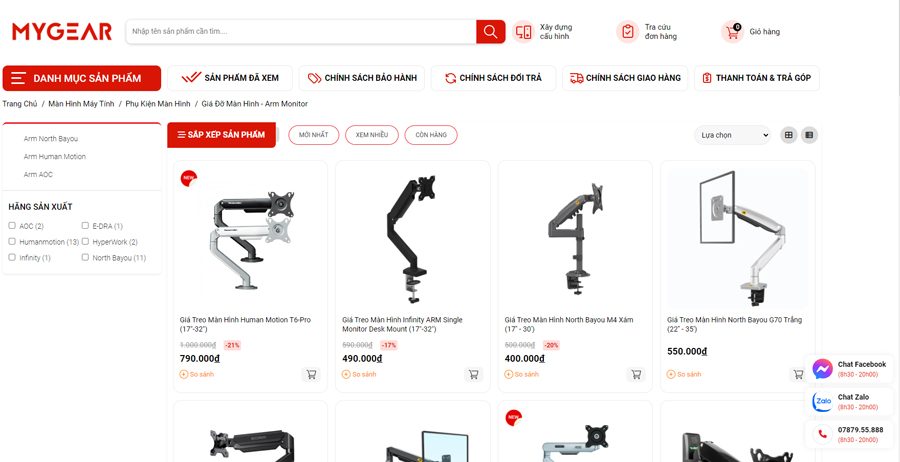Click the red search magnifier button
Image resolution: width=900 pixels, height=462 pixels.
(490, 32)
